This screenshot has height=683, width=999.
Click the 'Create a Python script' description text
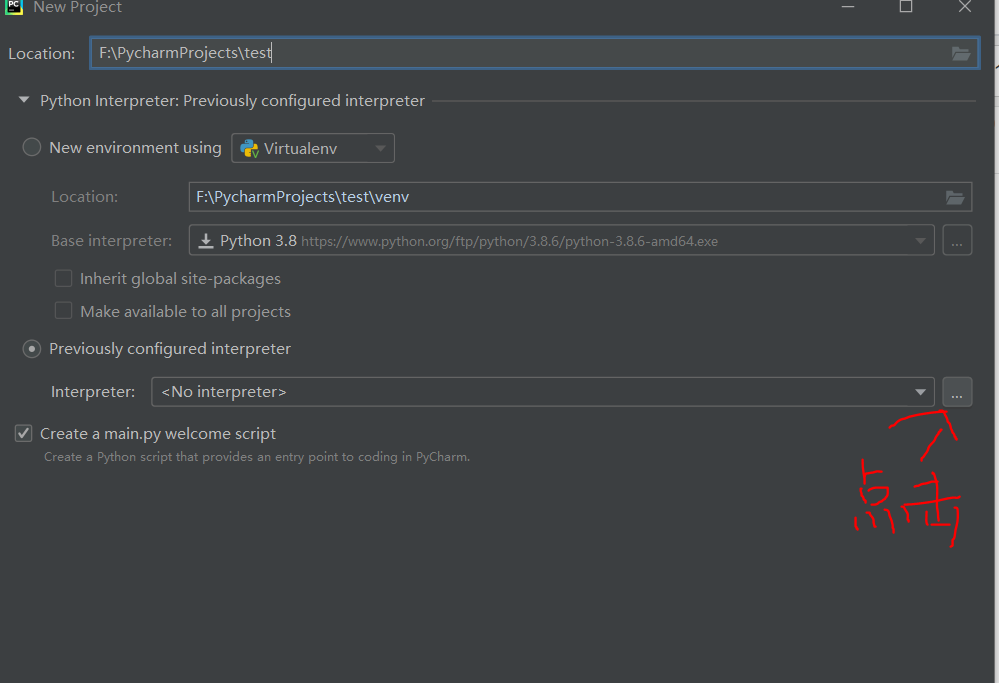pos(257,457)
